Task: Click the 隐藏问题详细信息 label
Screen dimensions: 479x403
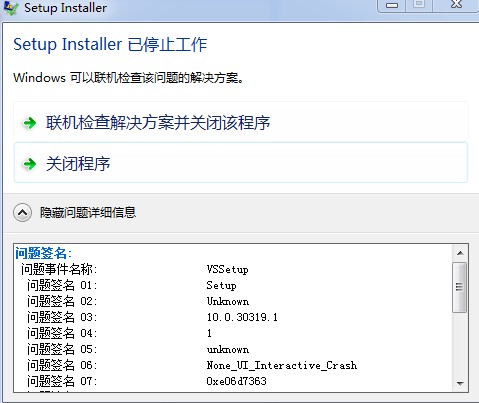Action: tap(88, 213)
